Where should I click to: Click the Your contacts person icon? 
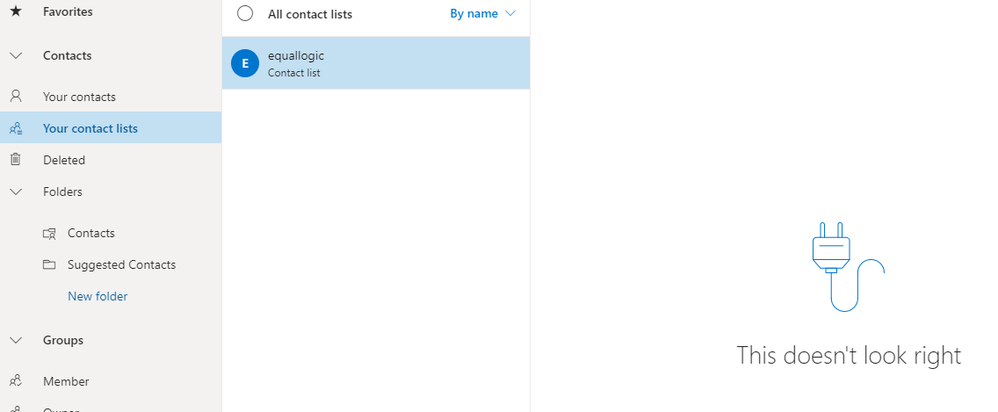click(x=16, y=97)
